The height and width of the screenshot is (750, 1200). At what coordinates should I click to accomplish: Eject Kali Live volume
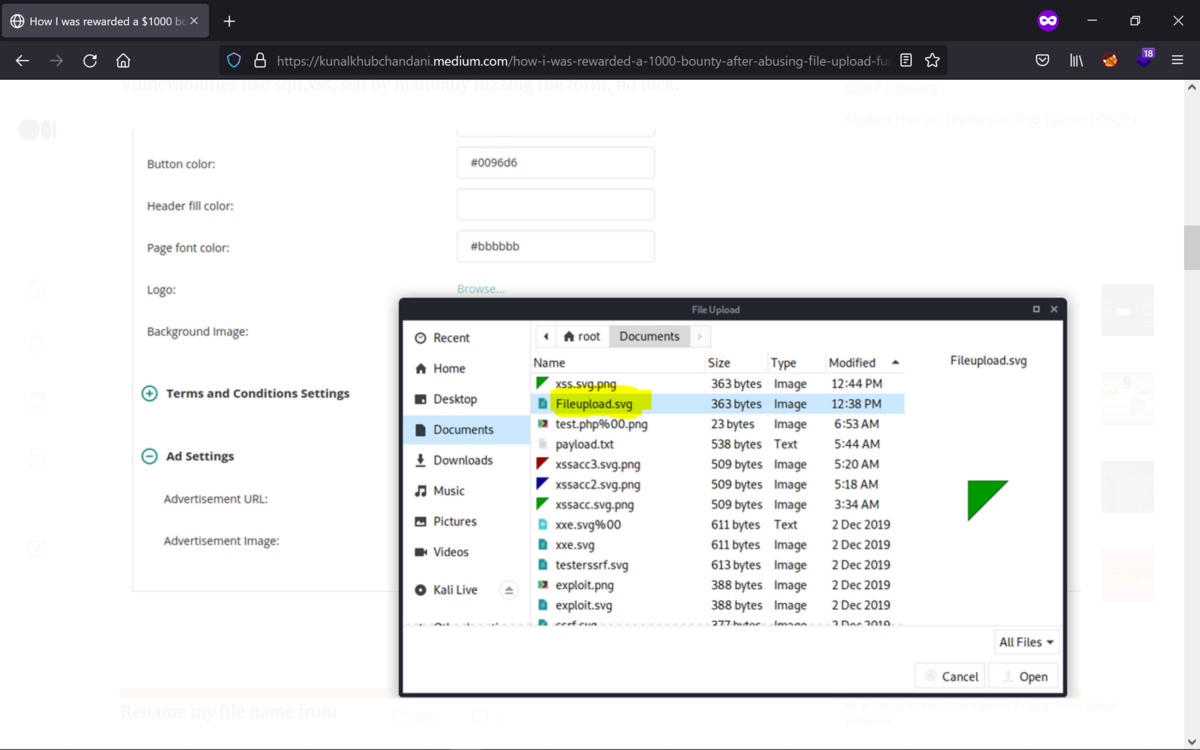509,590
